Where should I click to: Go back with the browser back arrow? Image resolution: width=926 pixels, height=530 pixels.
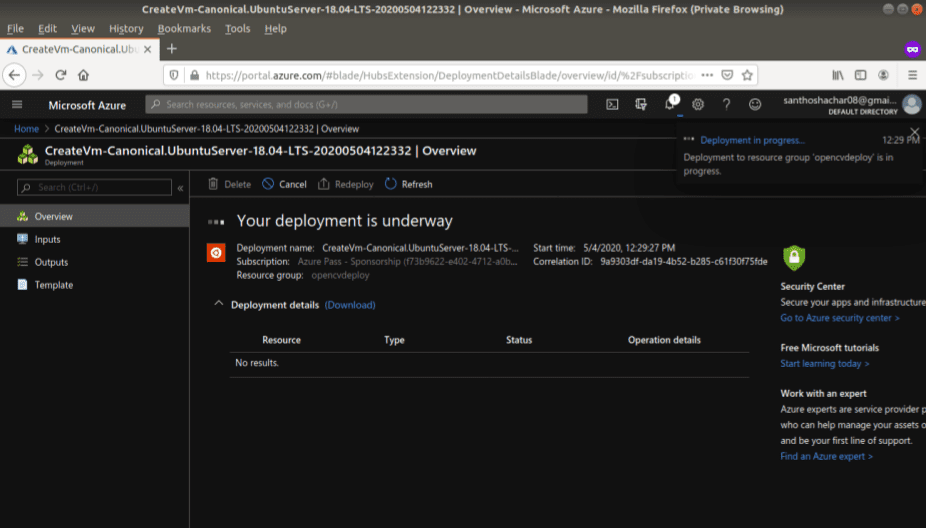pos(14,75)
